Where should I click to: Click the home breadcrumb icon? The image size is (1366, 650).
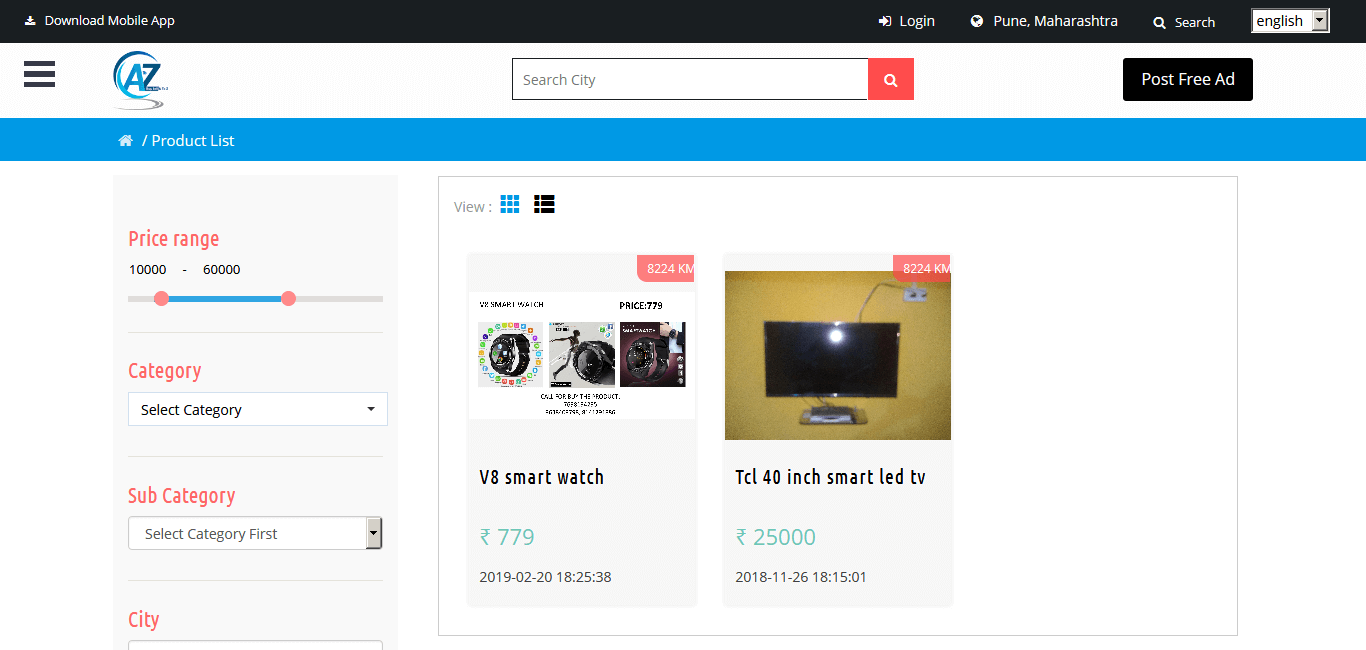click(x=125, y=141)
